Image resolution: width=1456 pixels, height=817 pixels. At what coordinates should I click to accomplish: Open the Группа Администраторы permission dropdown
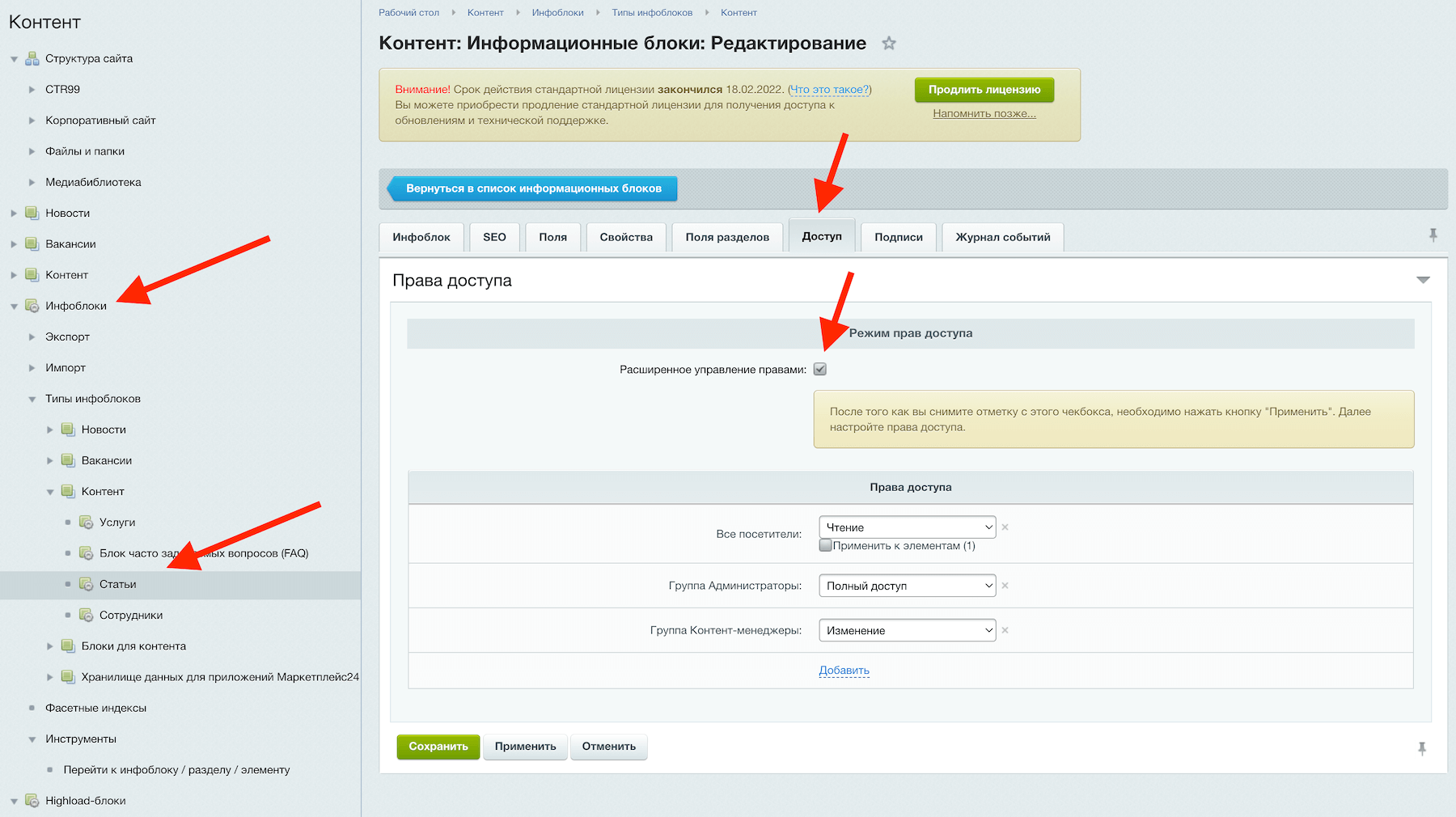click(908, 586)
